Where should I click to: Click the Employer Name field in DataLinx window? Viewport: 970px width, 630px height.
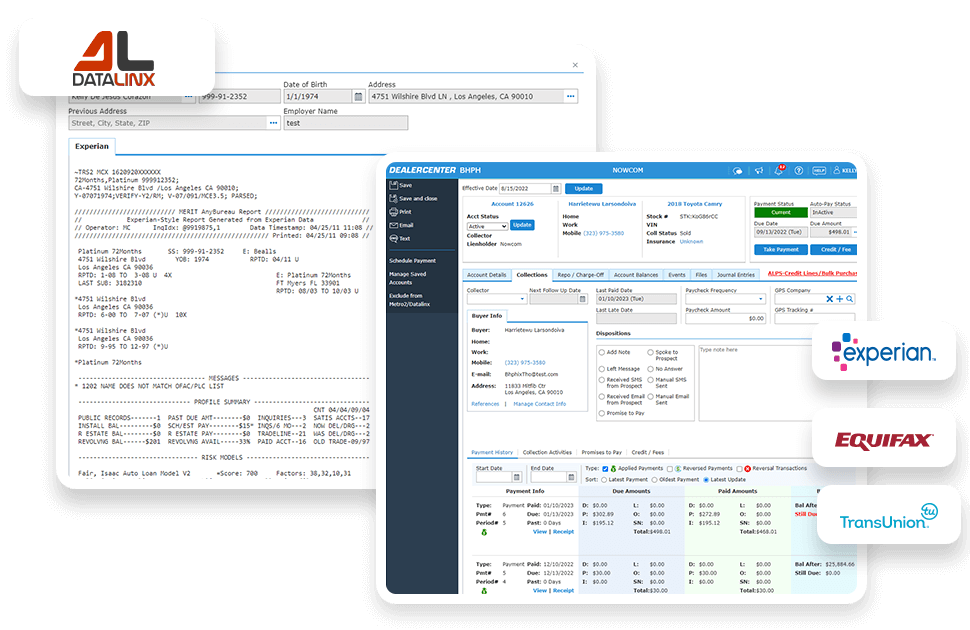point(346,123)
